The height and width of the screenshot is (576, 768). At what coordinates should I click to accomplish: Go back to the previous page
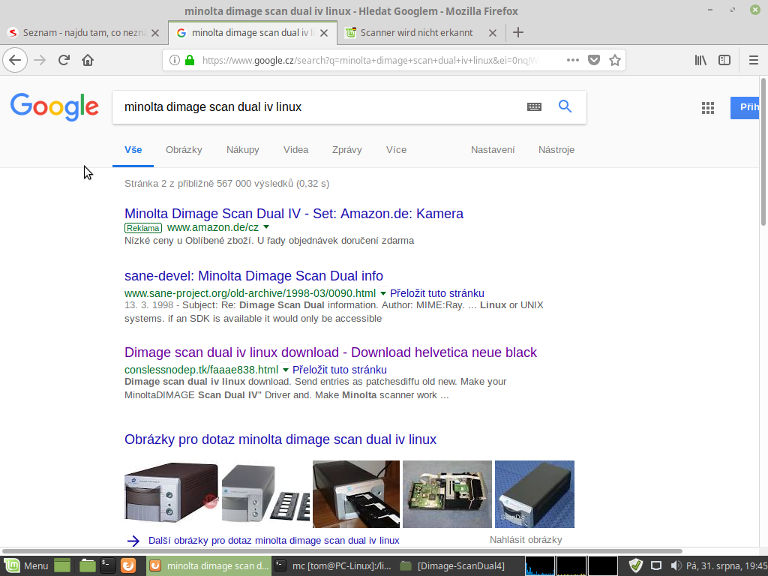[x=15, y=60]
